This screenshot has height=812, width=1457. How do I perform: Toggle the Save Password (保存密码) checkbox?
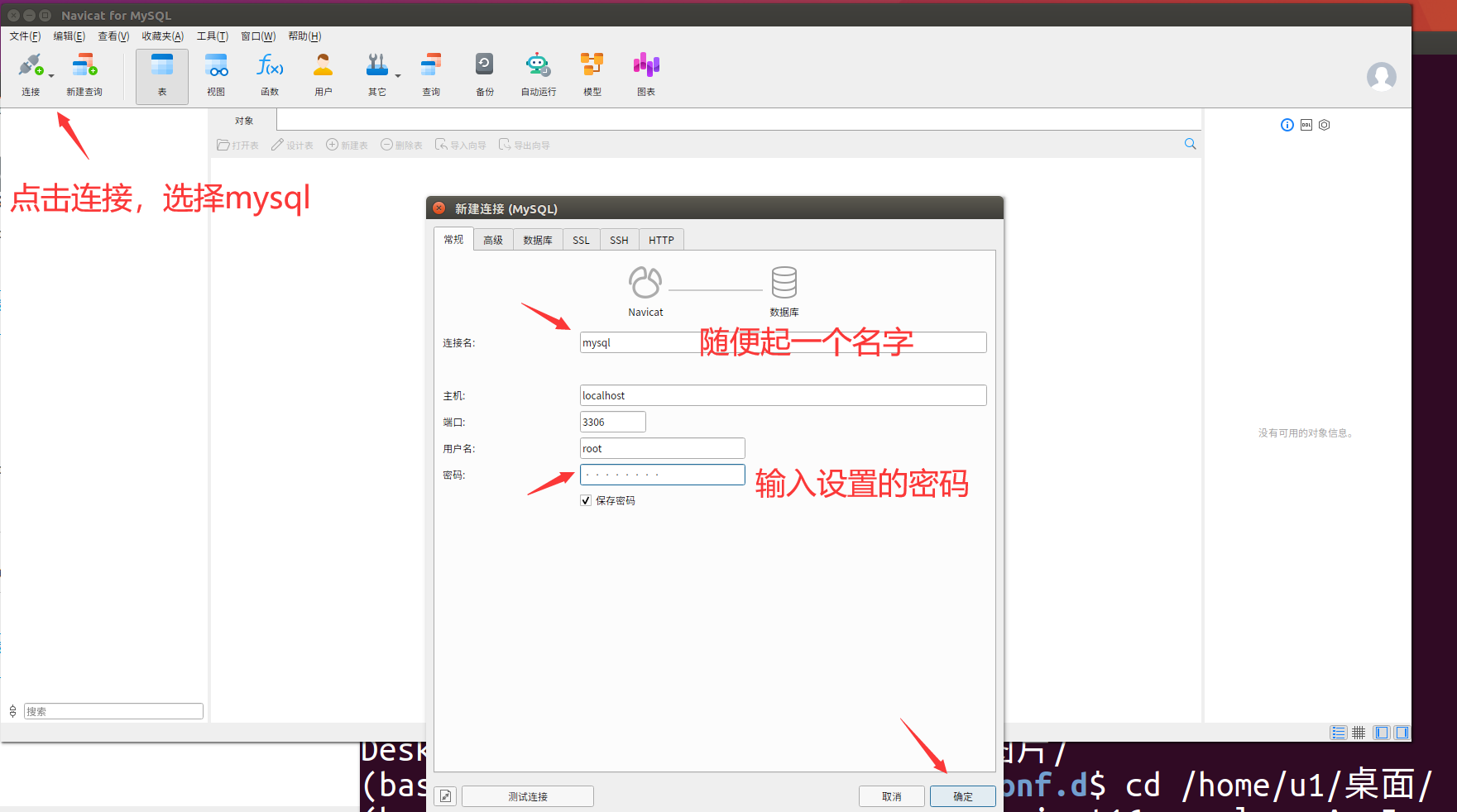[586, 500]
